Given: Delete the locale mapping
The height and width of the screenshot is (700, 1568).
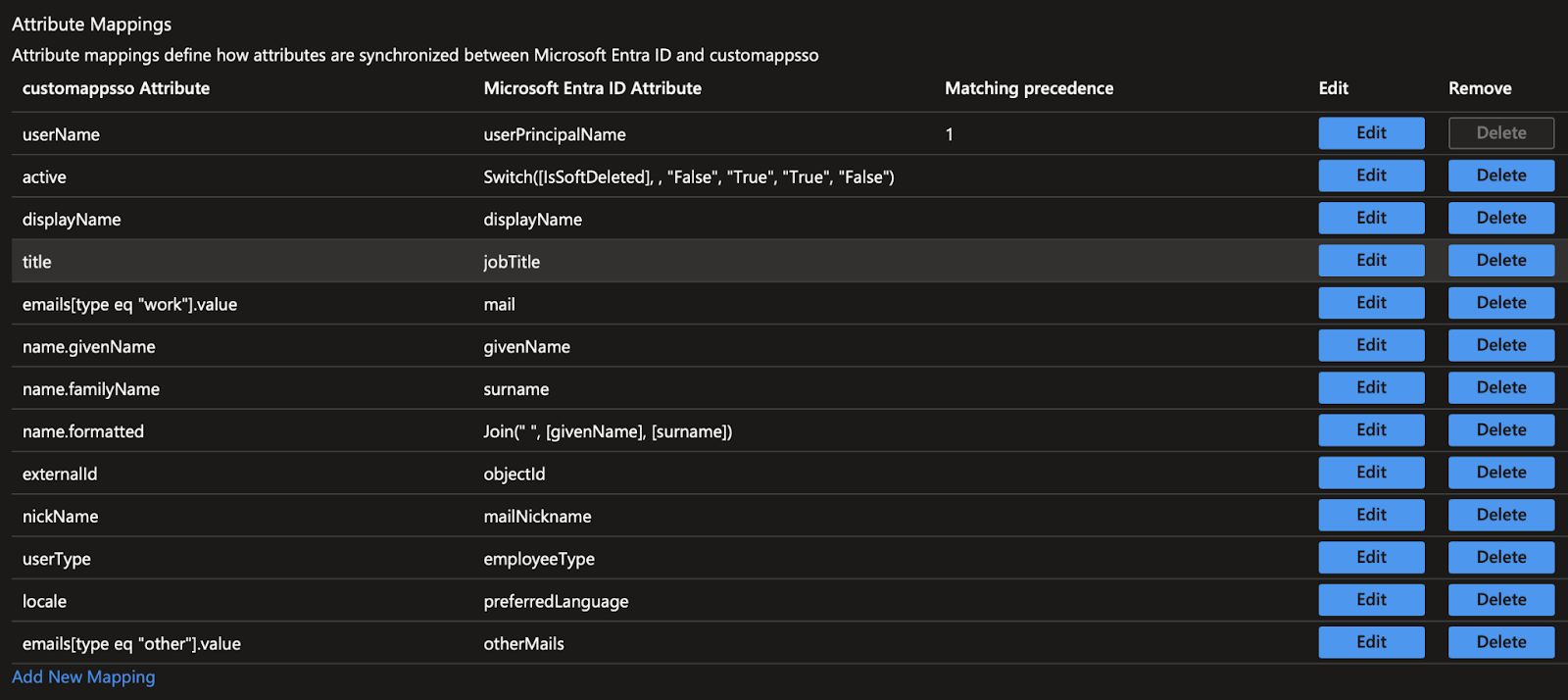Looking at the screenshot, I should point(1501,599).
